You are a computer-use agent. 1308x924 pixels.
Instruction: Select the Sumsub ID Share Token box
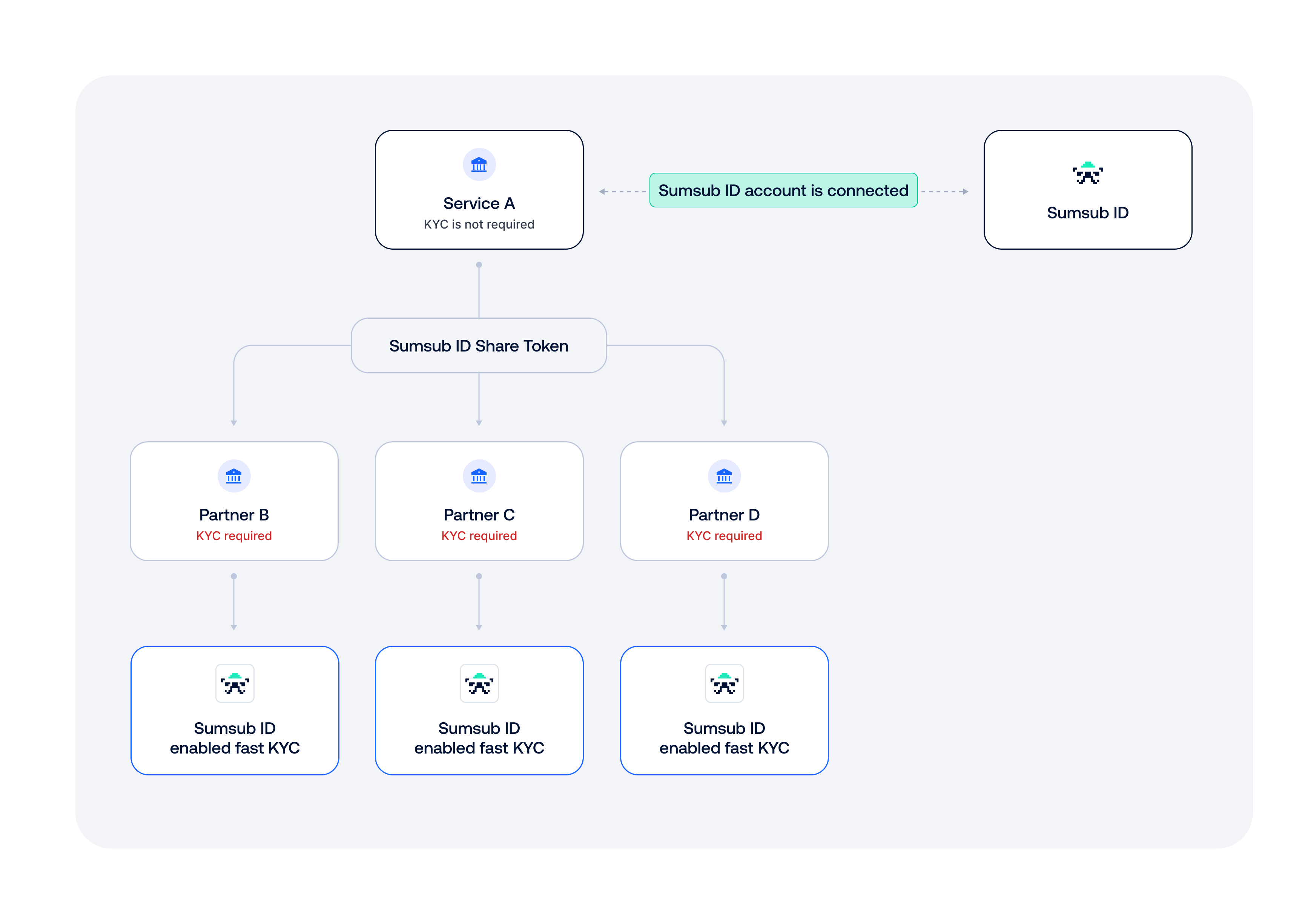[479, 346]
